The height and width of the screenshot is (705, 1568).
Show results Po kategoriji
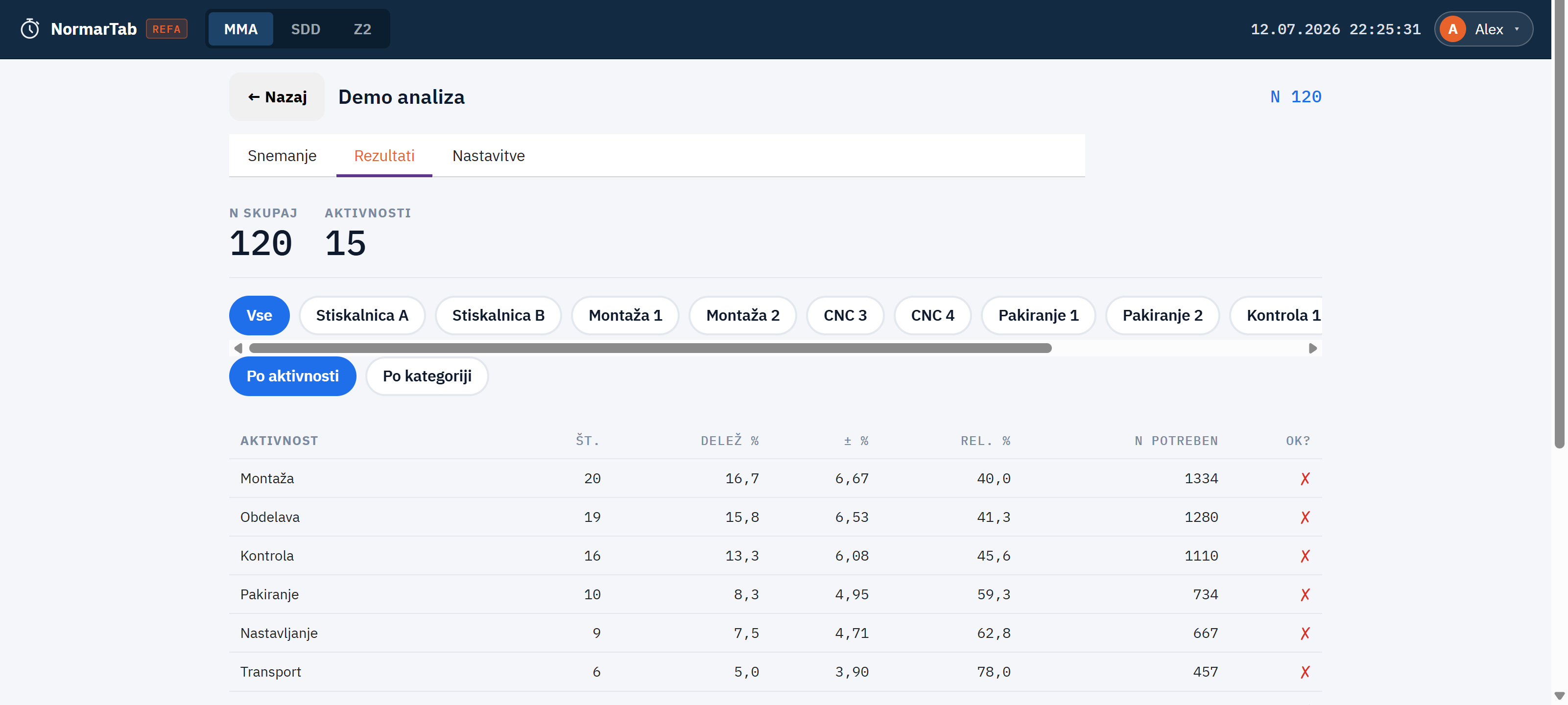click(427, 376)
